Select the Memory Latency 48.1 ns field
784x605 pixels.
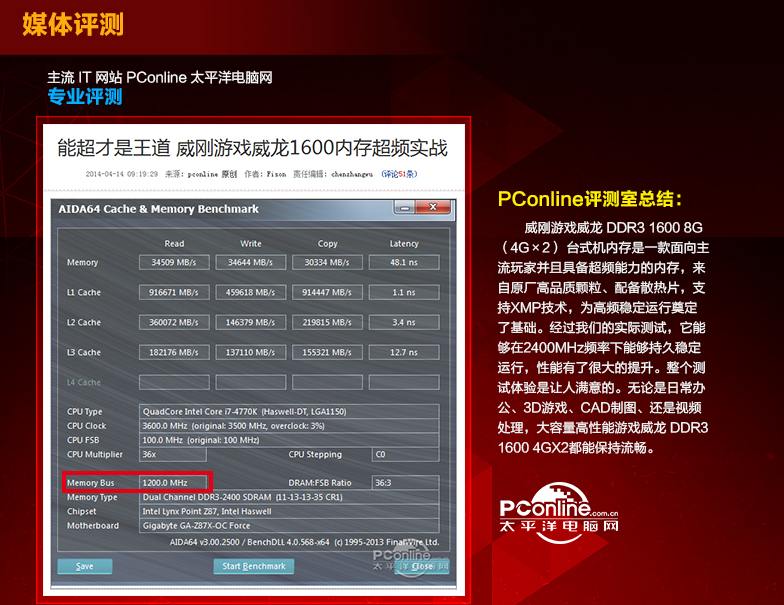(x=404, y=262)
